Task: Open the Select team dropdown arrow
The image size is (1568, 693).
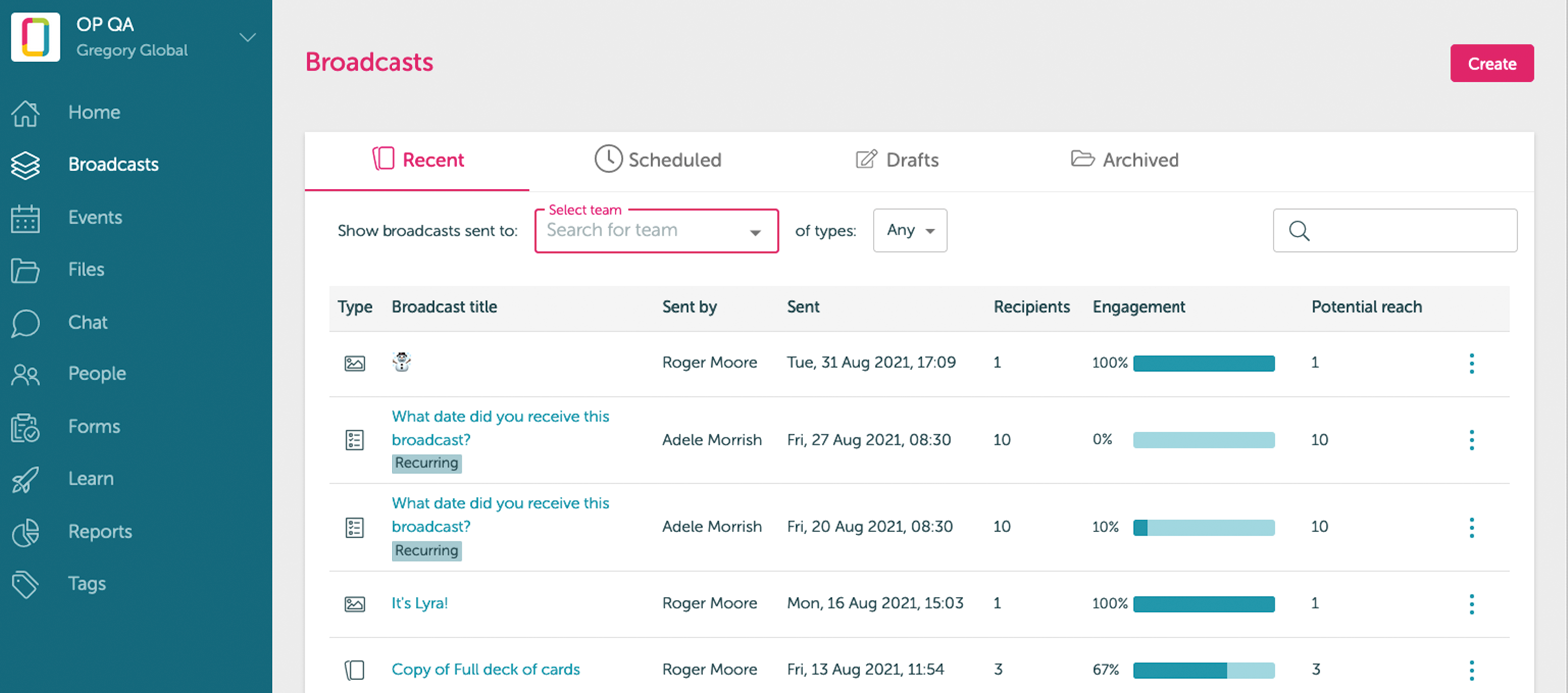Action: [x=756, y=232]
